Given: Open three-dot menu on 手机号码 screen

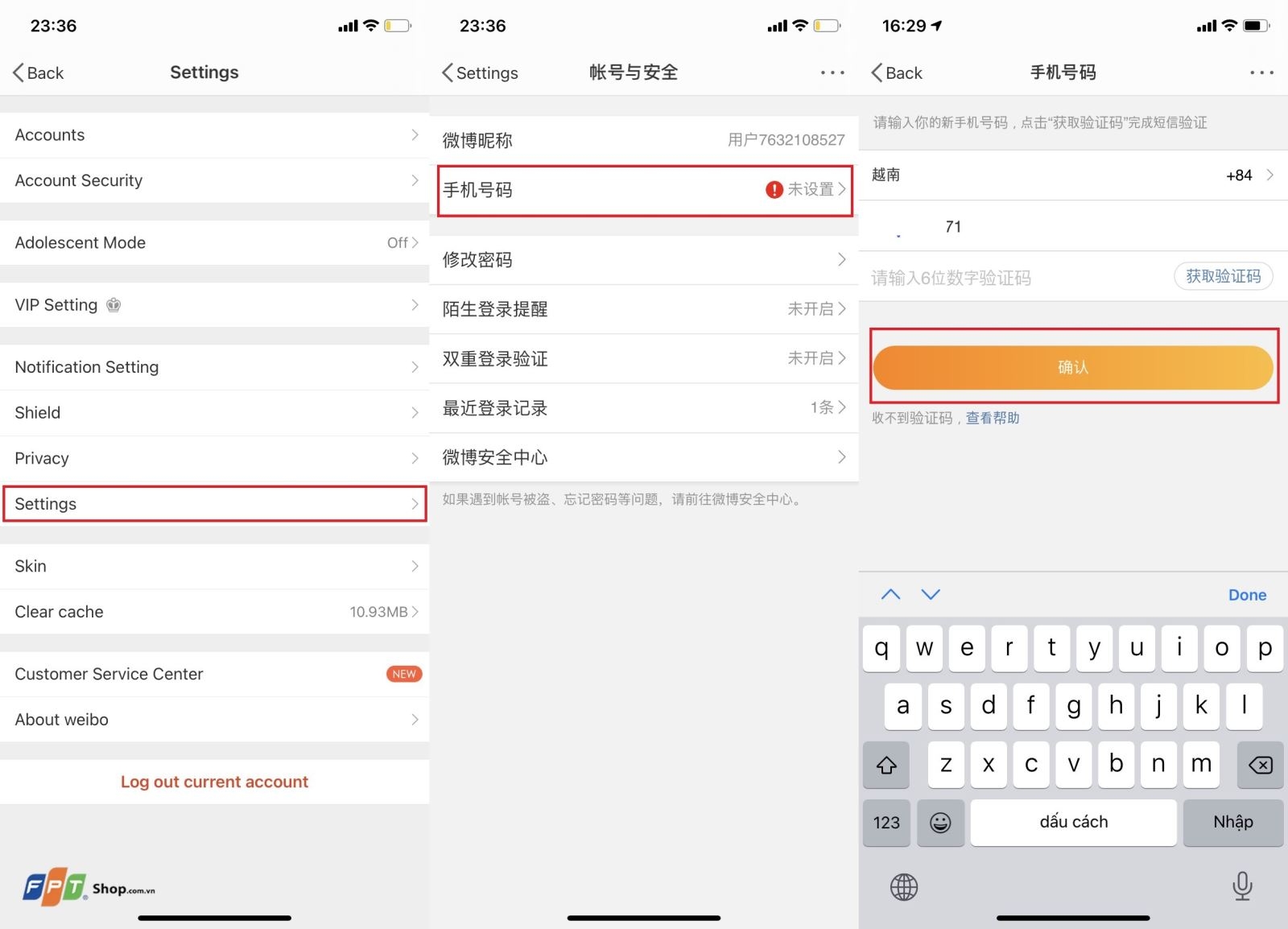Looking at the screenshot, I should [x=1261, y=72].
